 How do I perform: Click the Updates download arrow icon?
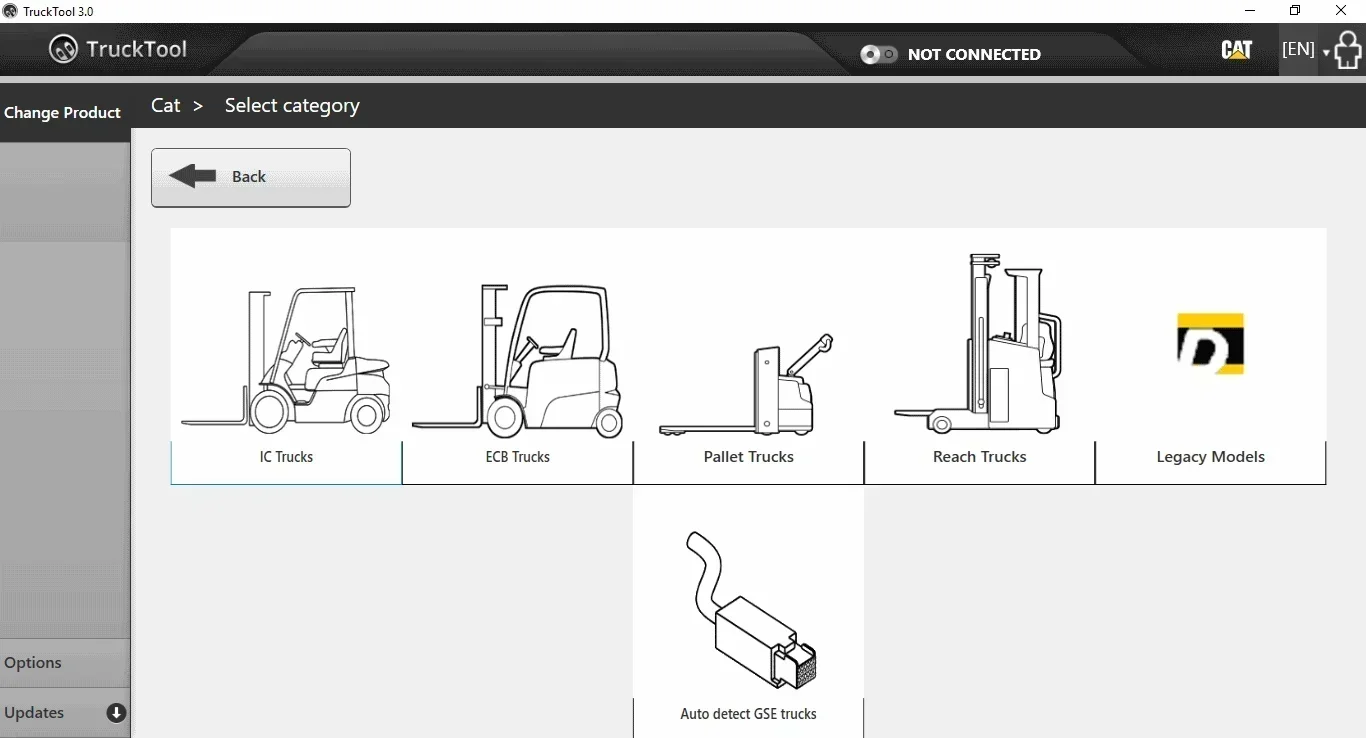tap(116, 713)
